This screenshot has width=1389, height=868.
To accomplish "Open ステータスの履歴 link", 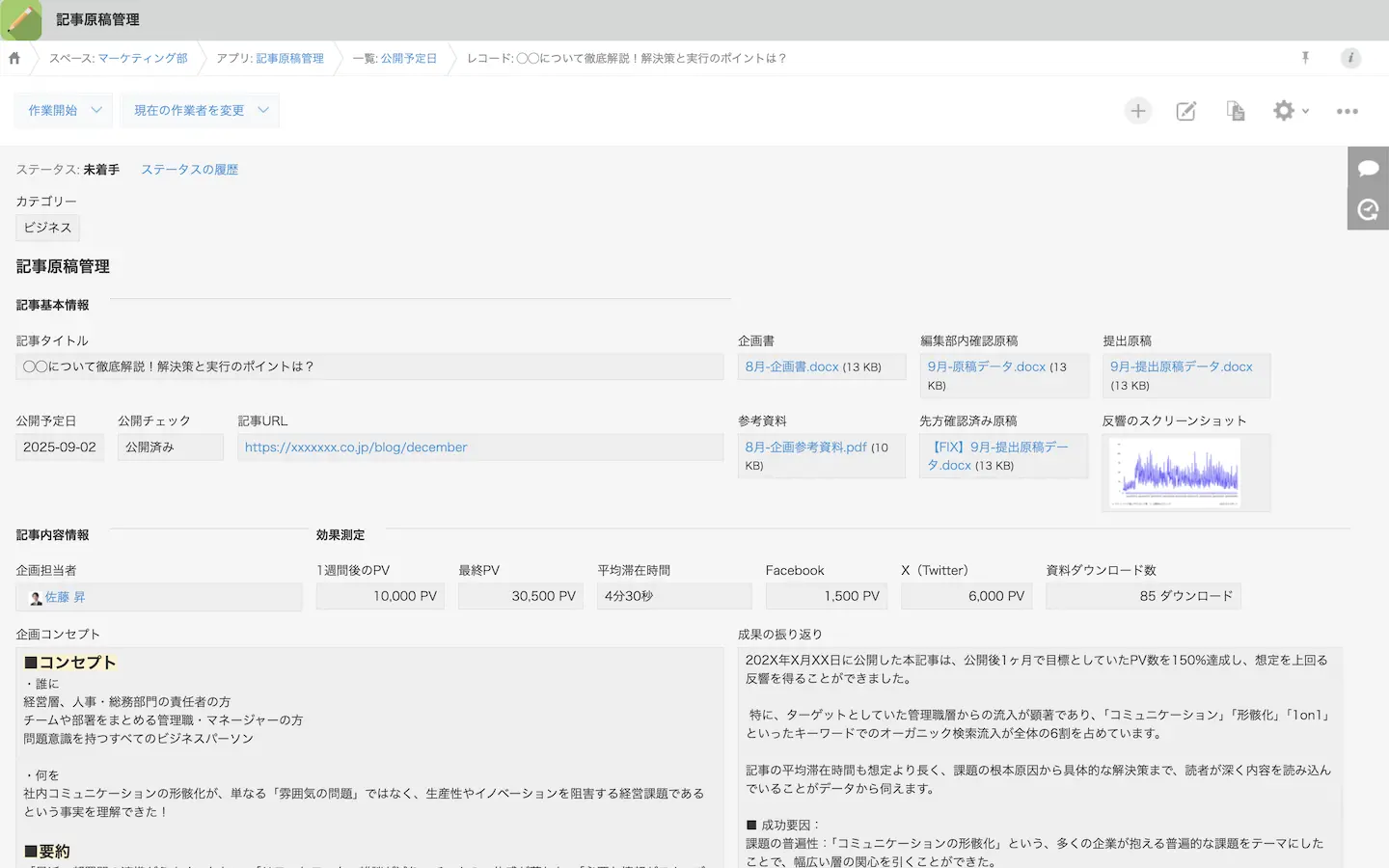I will (x=189, y=170).
